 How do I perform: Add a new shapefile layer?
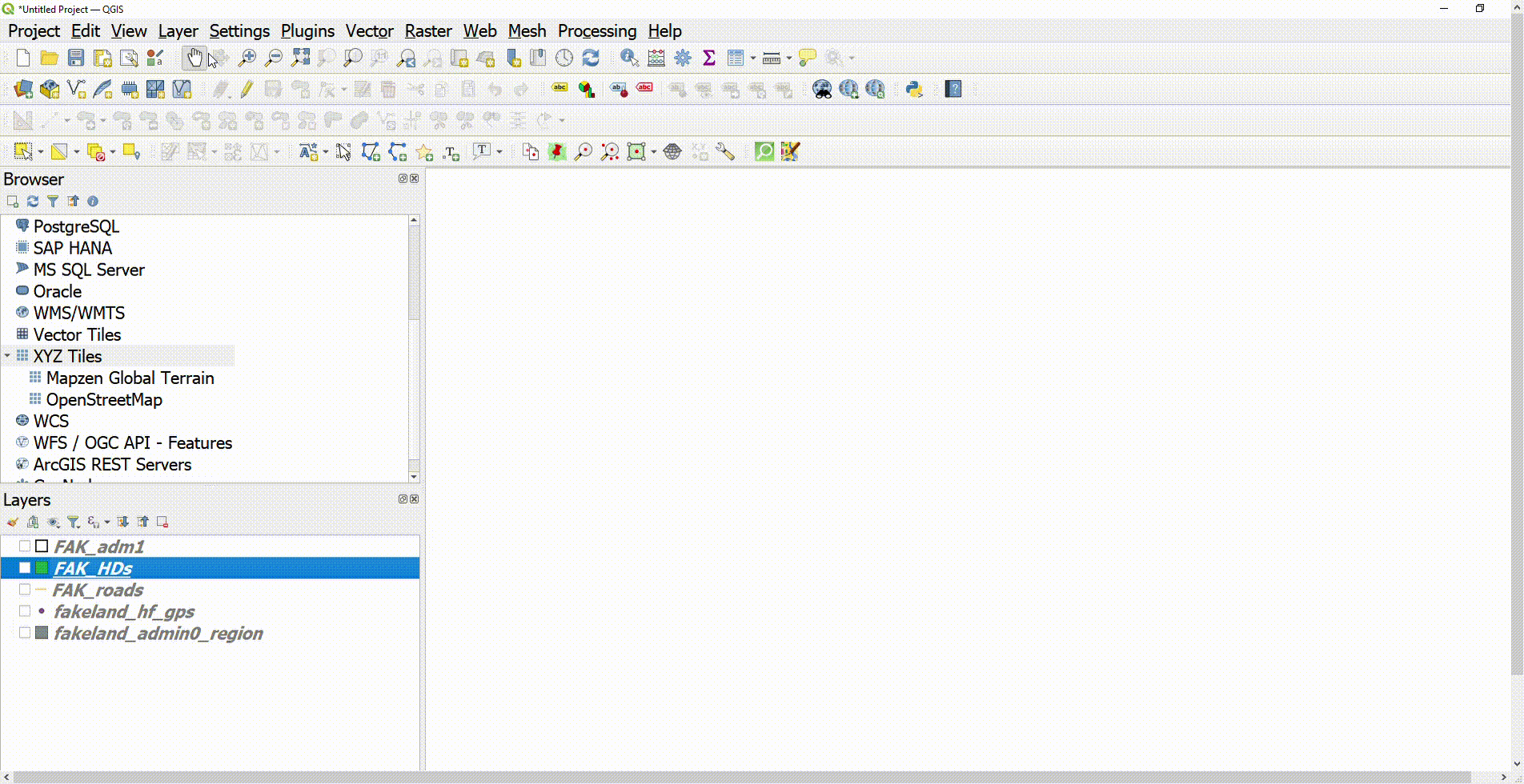pos(77,89)
